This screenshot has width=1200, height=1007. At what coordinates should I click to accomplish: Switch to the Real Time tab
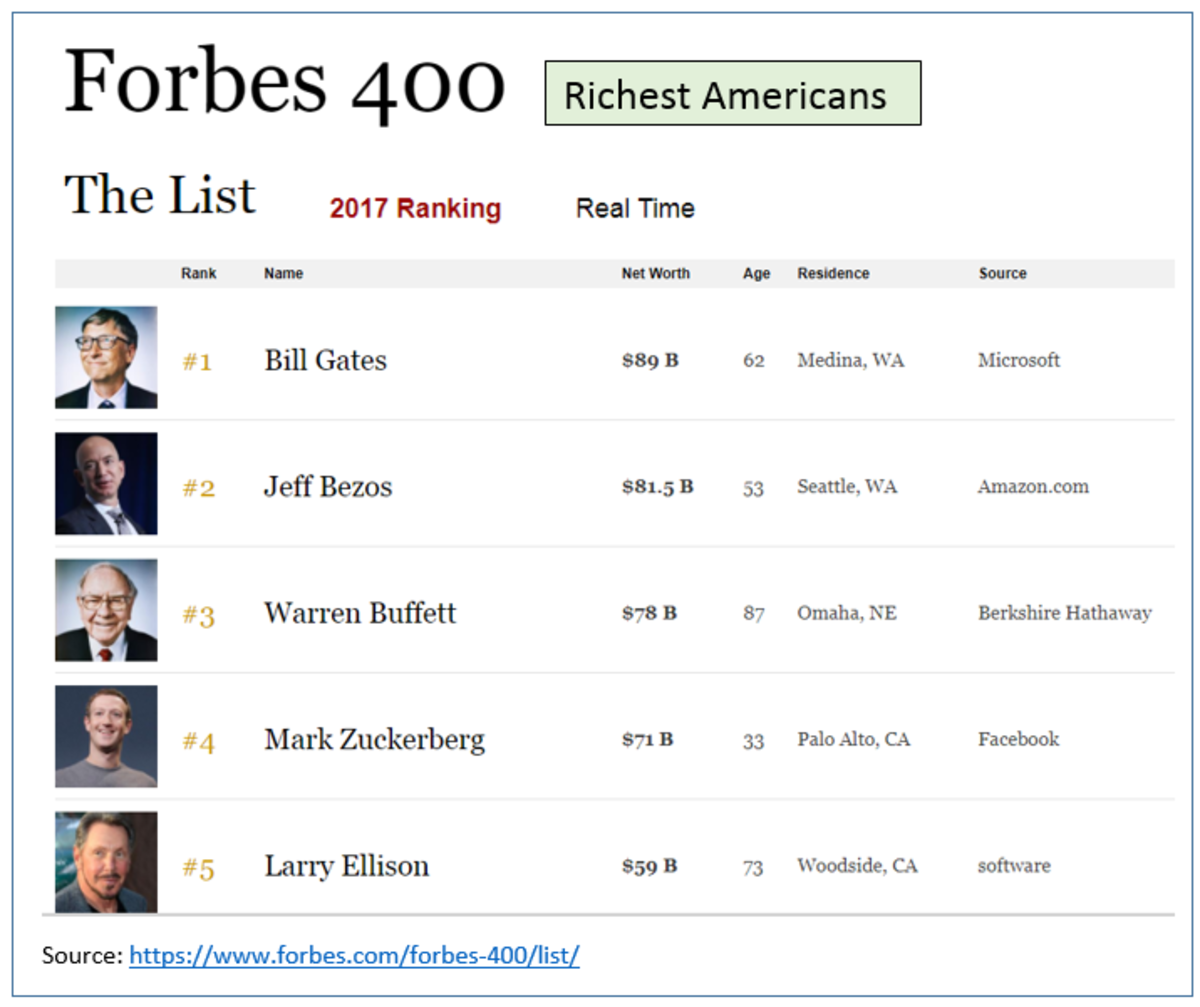635,209
